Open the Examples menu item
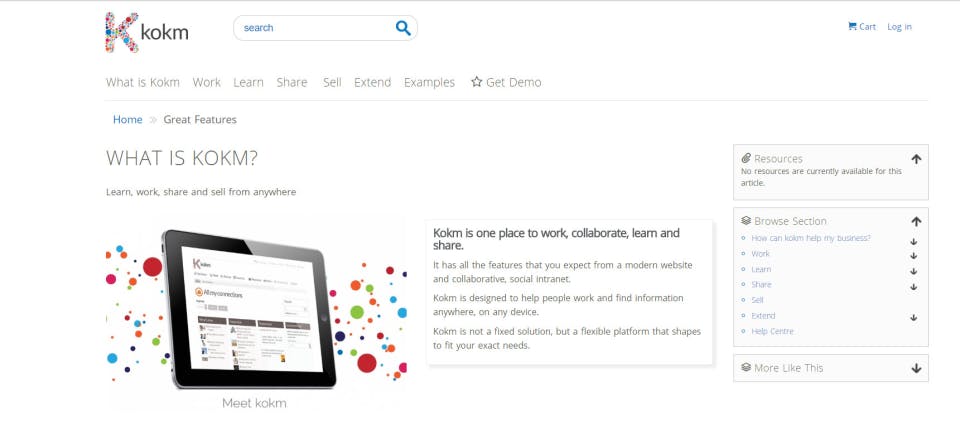 click(429, 82)
